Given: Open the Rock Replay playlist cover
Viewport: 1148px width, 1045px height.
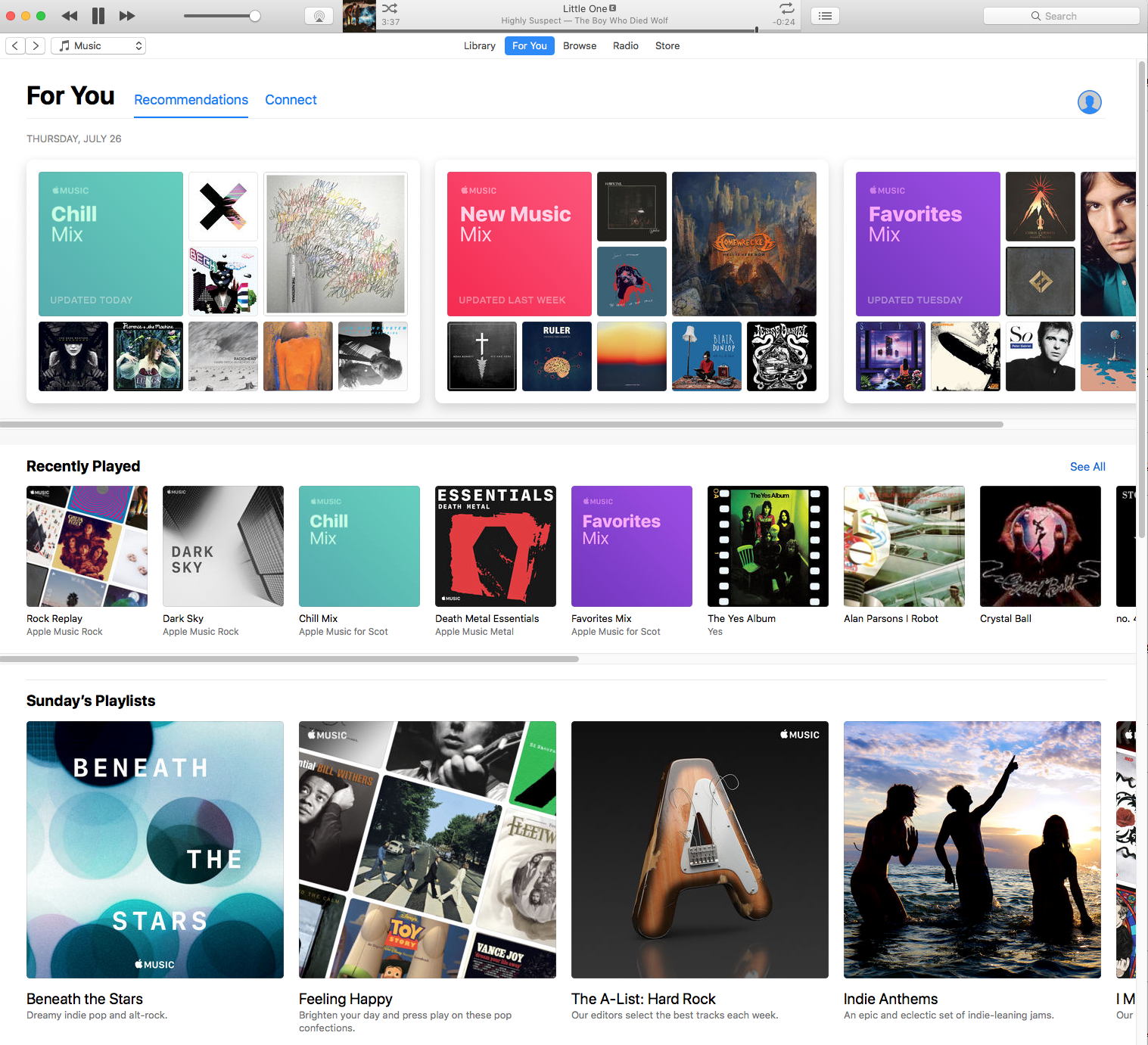Looking at the screenshot, I should pos(87,546).
